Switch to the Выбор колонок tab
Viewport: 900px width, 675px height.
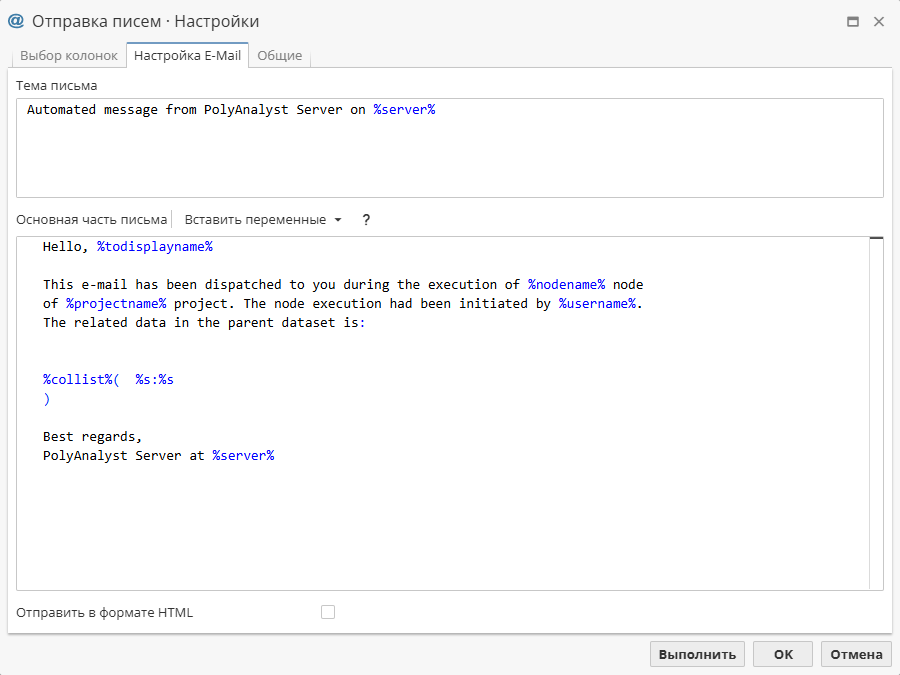click(68, 56)
